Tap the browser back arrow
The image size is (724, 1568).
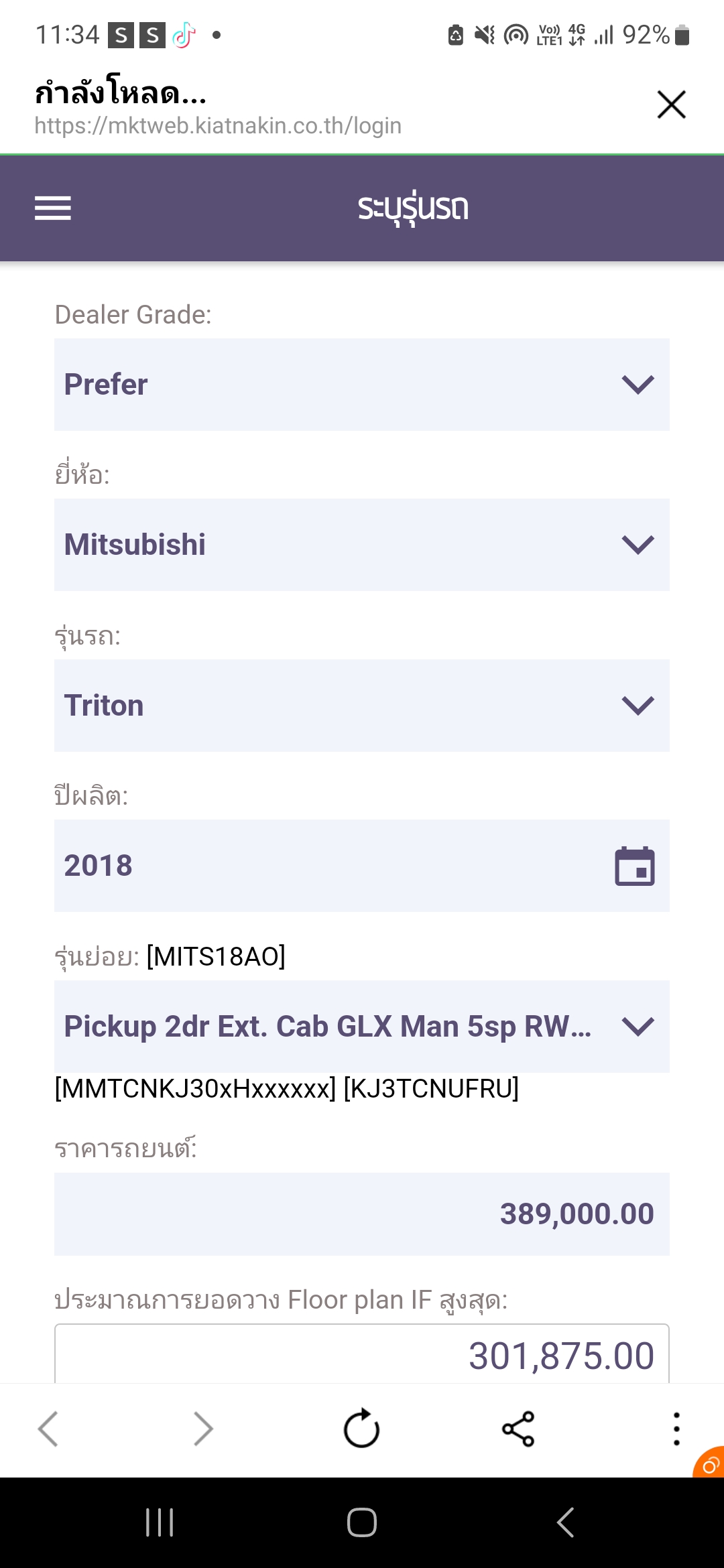(x=48, y=1429)
